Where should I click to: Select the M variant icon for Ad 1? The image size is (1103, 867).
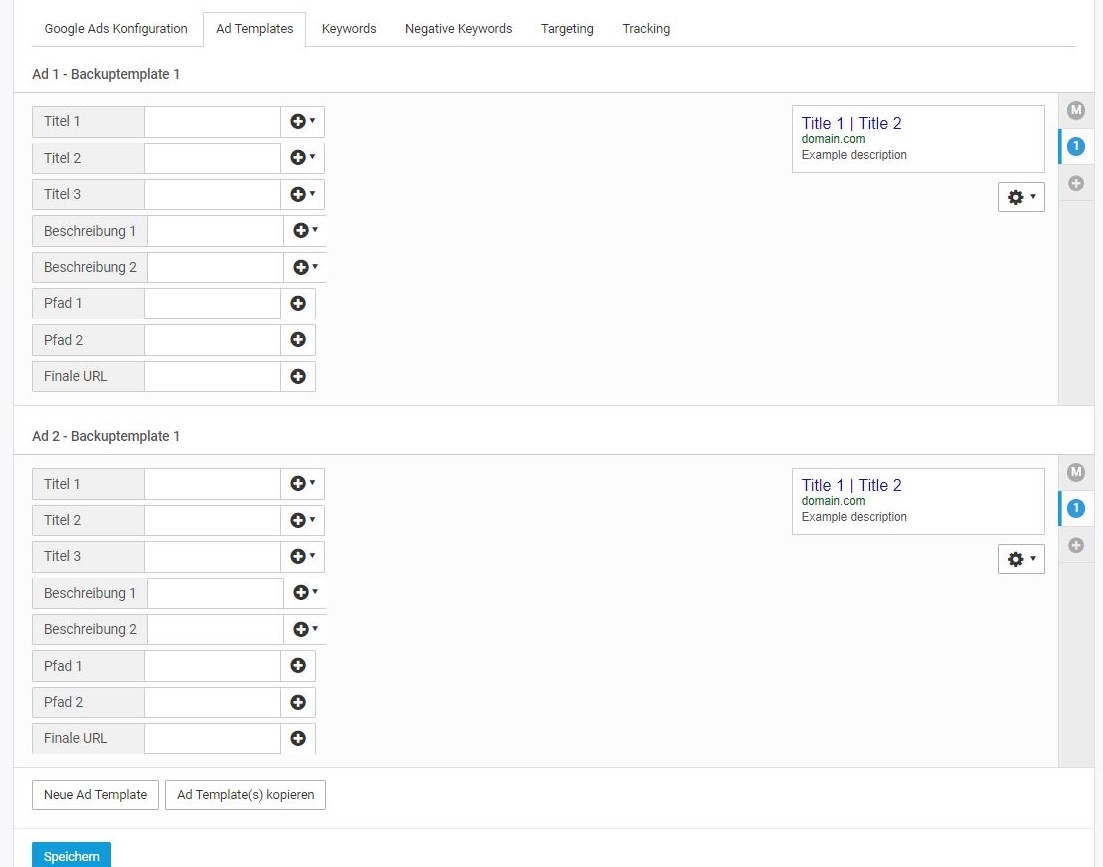(x=1076, y=110)
